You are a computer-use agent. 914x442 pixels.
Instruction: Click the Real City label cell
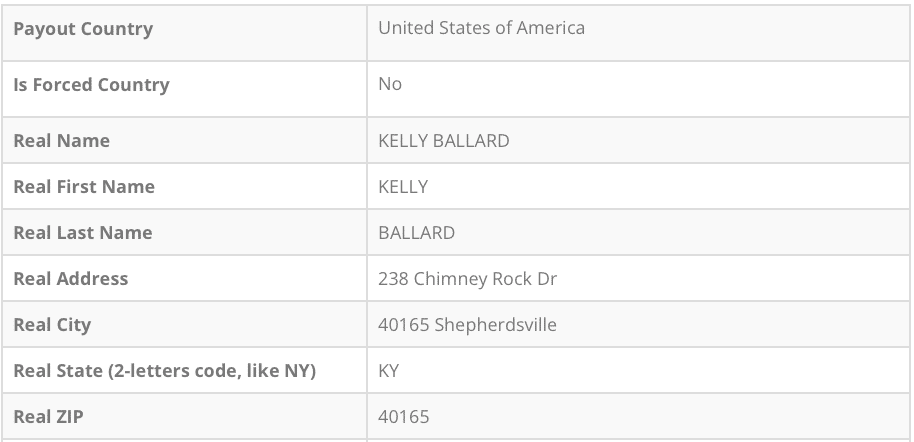(x=52, y=325)
